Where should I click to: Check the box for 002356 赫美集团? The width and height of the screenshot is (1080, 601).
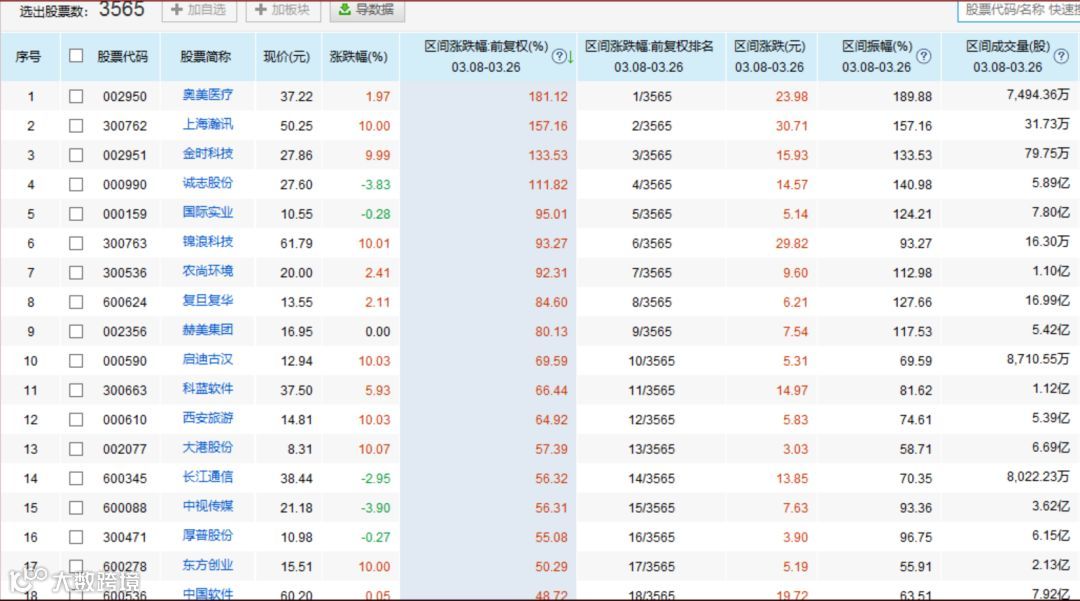[76, 332]
